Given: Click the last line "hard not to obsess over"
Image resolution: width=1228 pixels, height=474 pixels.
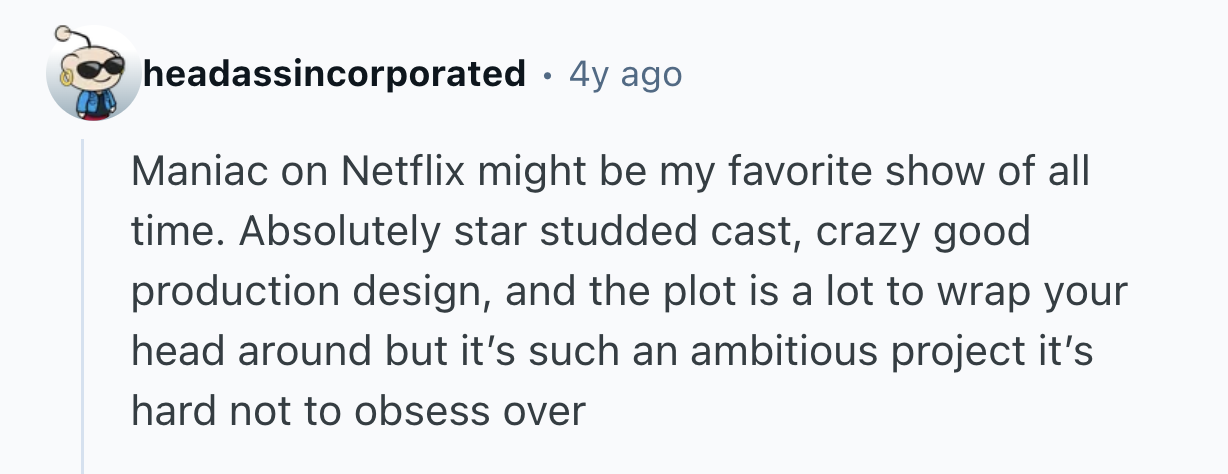Looking at the screenshot, I should [x=357, y=412].
